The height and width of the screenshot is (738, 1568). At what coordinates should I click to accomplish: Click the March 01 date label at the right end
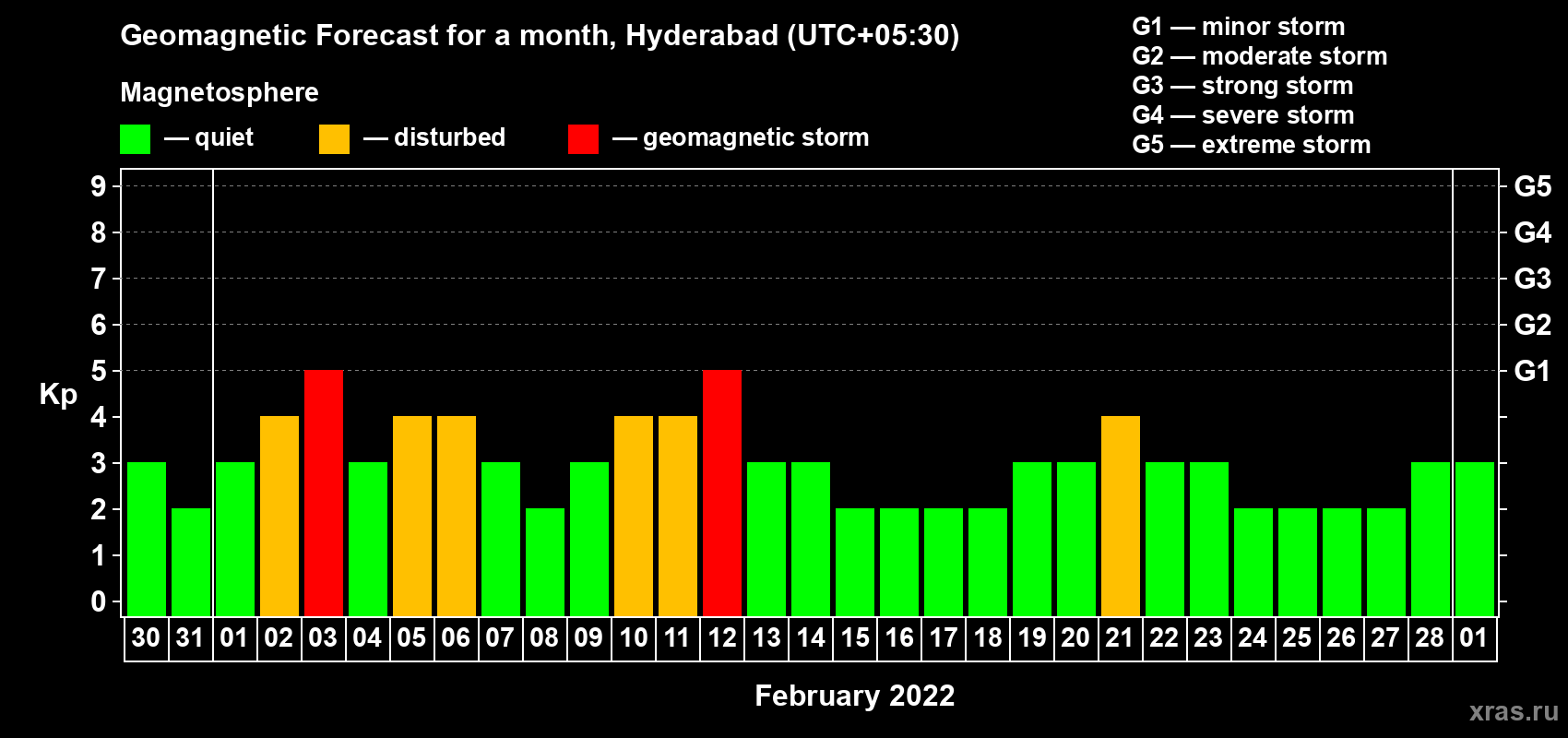point(1474,637)
